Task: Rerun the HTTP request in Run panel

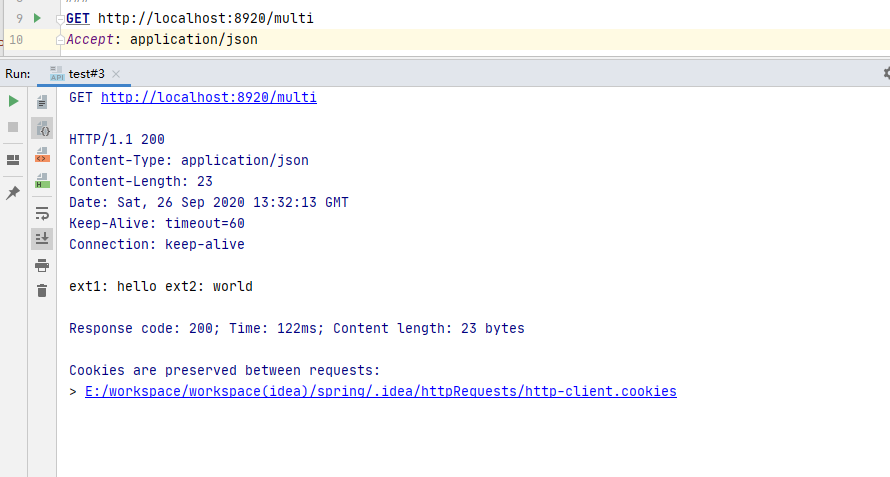Action: (x=13, y=101)
